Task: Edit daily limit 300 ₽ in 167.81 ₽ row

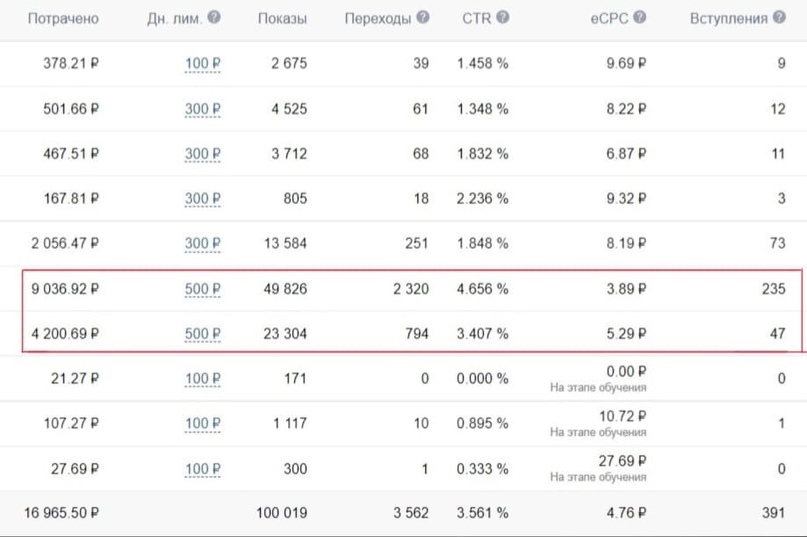Action: coord(203,199)
